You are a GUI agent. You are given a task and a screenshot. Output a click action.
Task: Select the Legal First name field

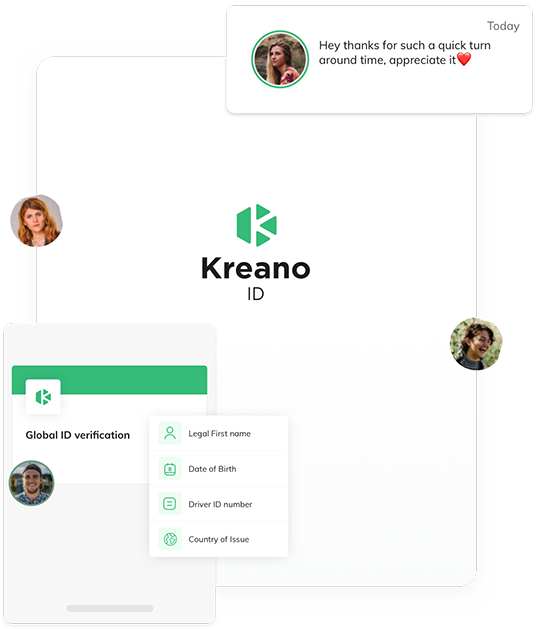coord(219,433)
